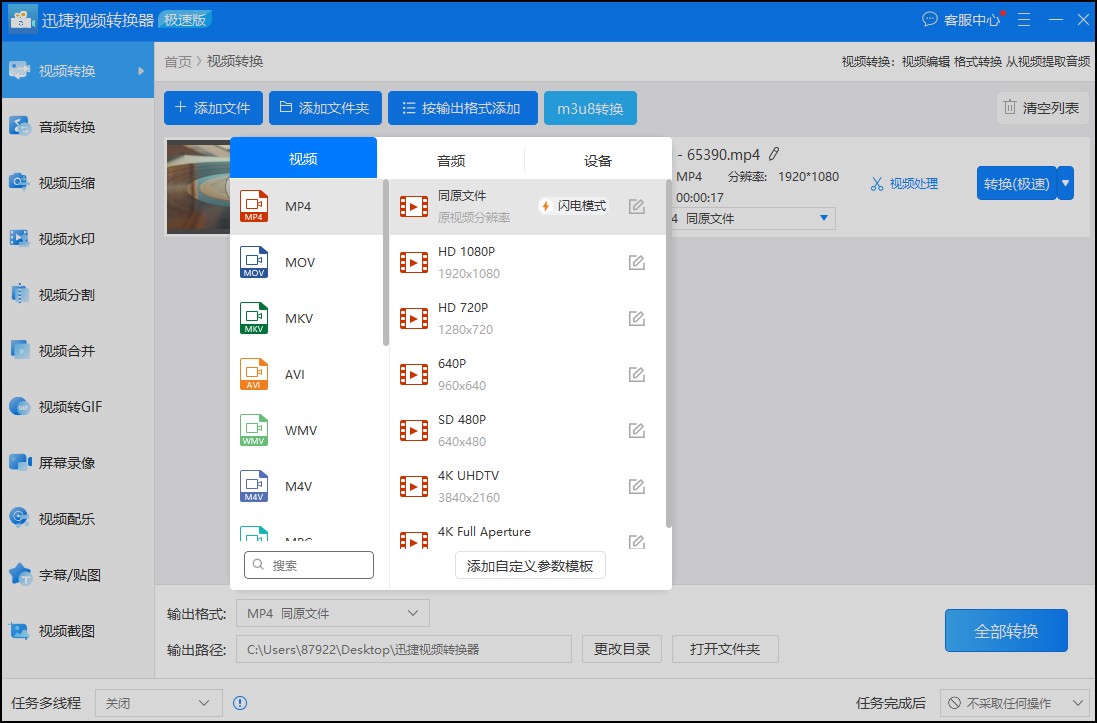Expand the 任务完成后 action dropdown
1097x723 pixels.
pyautogui.click(x=1020, y=703)
